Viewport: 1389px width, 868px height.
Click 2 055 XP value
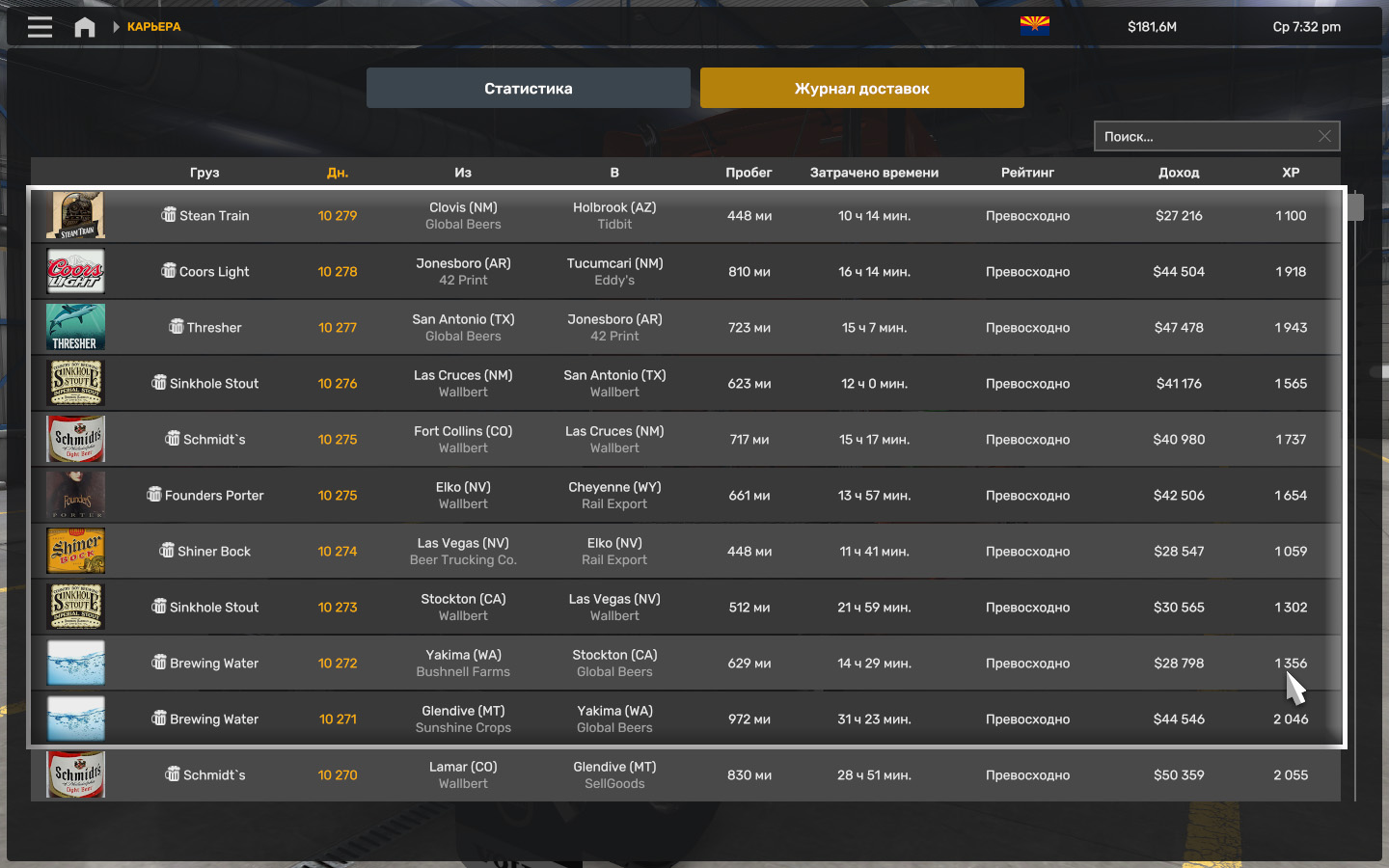1291,774
